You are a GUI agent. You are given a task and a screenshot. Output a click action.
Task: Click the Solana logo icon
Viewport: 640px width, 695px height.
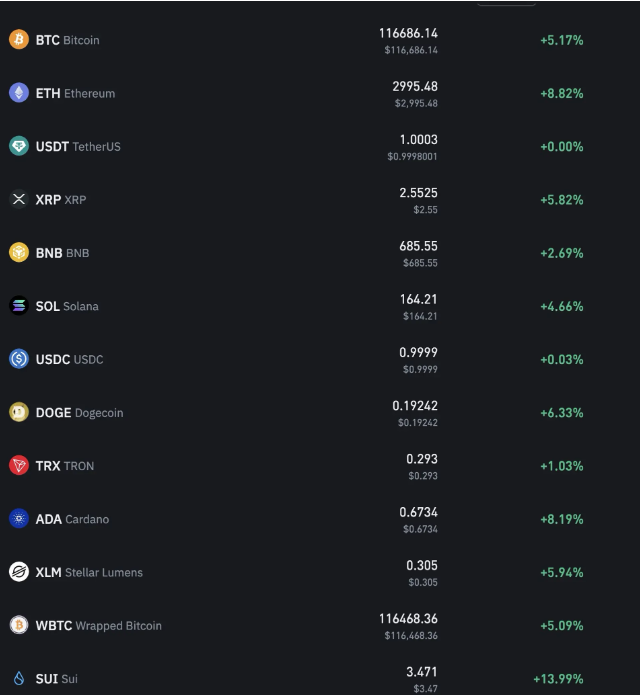pyautogui.click(x=19, y=306)
